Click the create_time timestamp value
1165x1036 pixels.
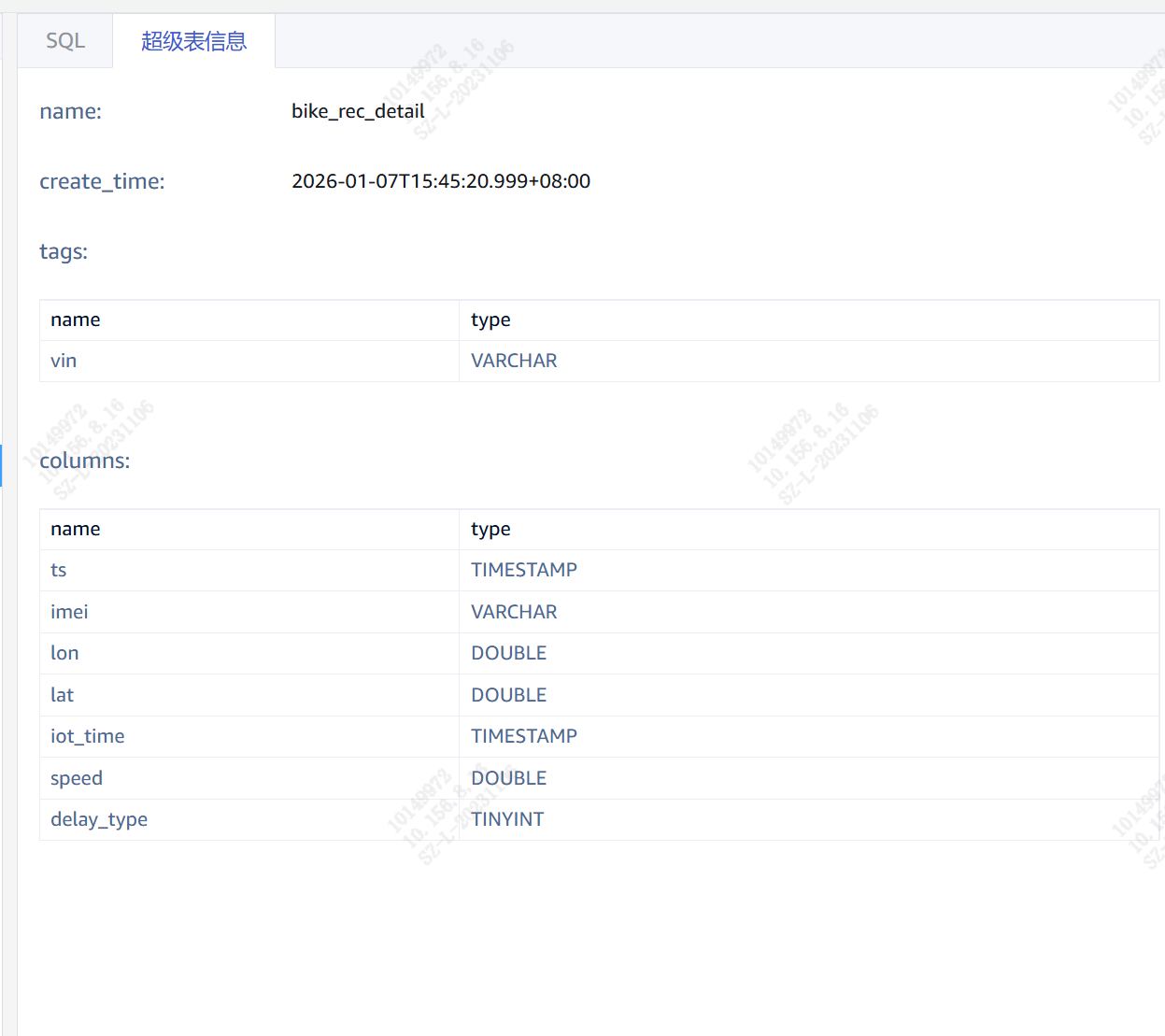click(x=441, y=181)
